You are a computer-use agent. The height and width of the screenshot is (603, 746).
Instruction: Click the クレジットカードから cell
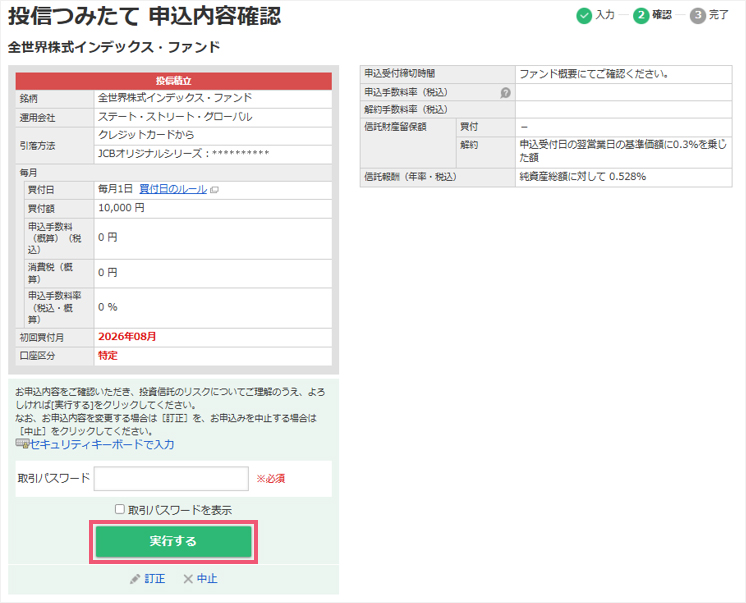(213, 135)
